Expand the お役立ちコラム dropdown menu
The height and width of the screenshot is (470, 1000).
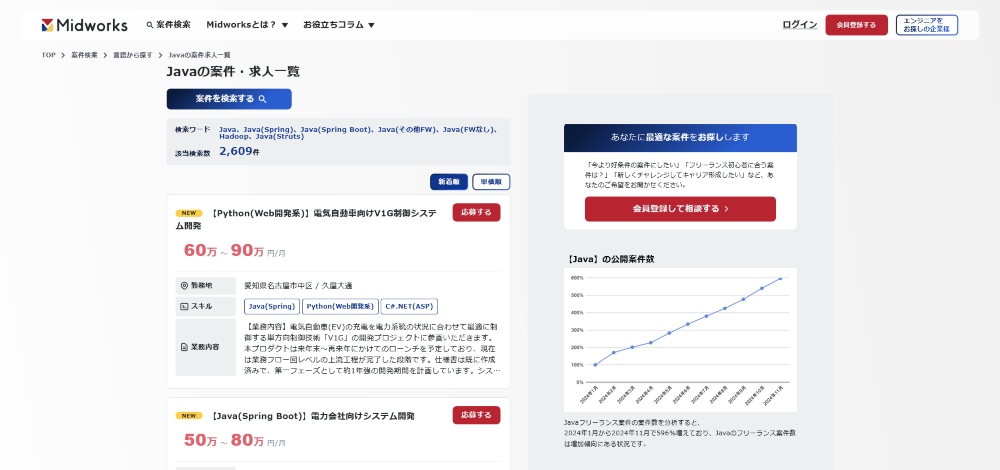point(339,25)
